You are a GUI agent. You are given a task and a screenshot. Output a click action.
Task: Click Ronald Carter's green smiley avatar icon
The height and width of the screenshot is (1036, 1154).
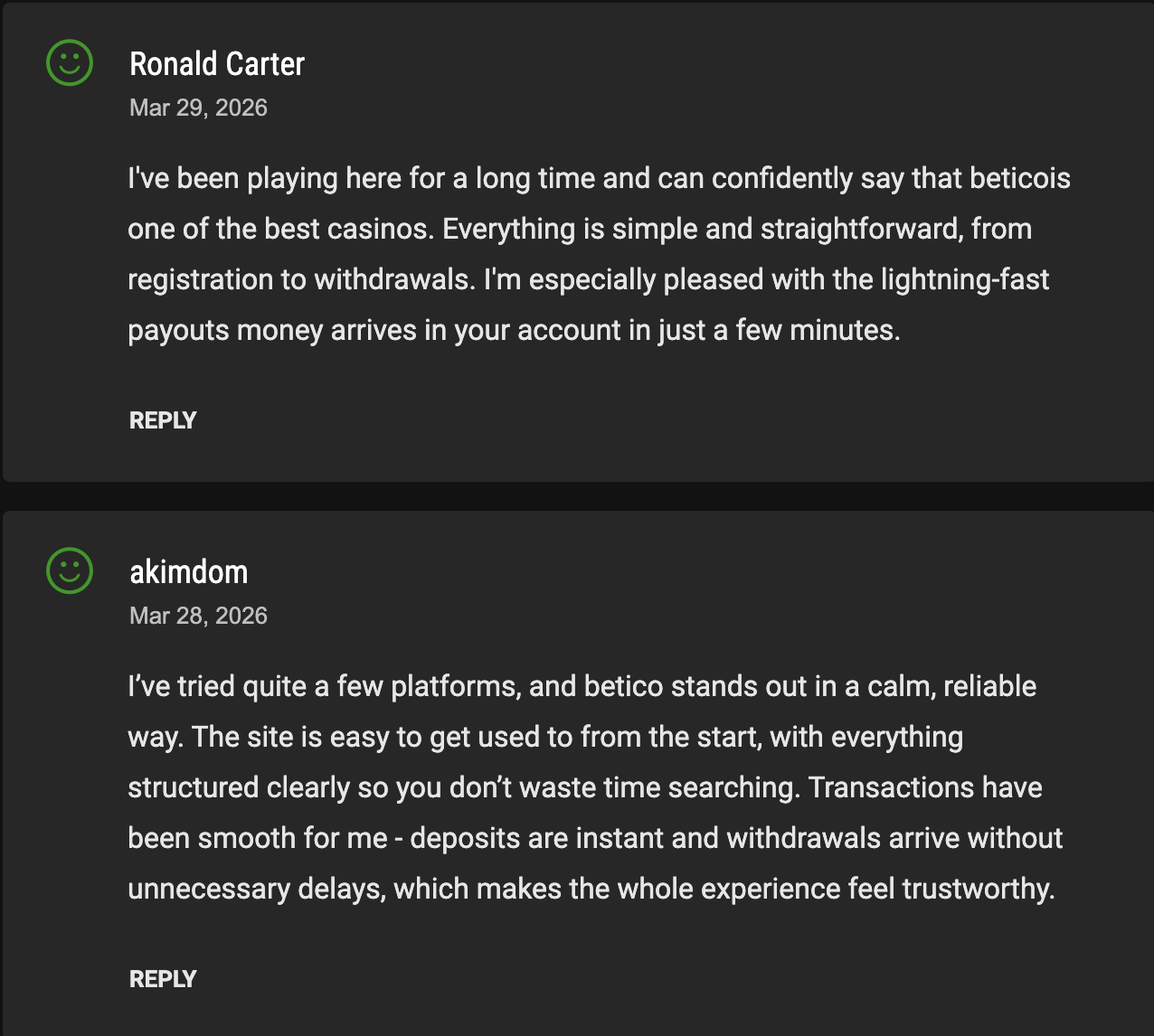pyautogui.click(x=70, y=63)
